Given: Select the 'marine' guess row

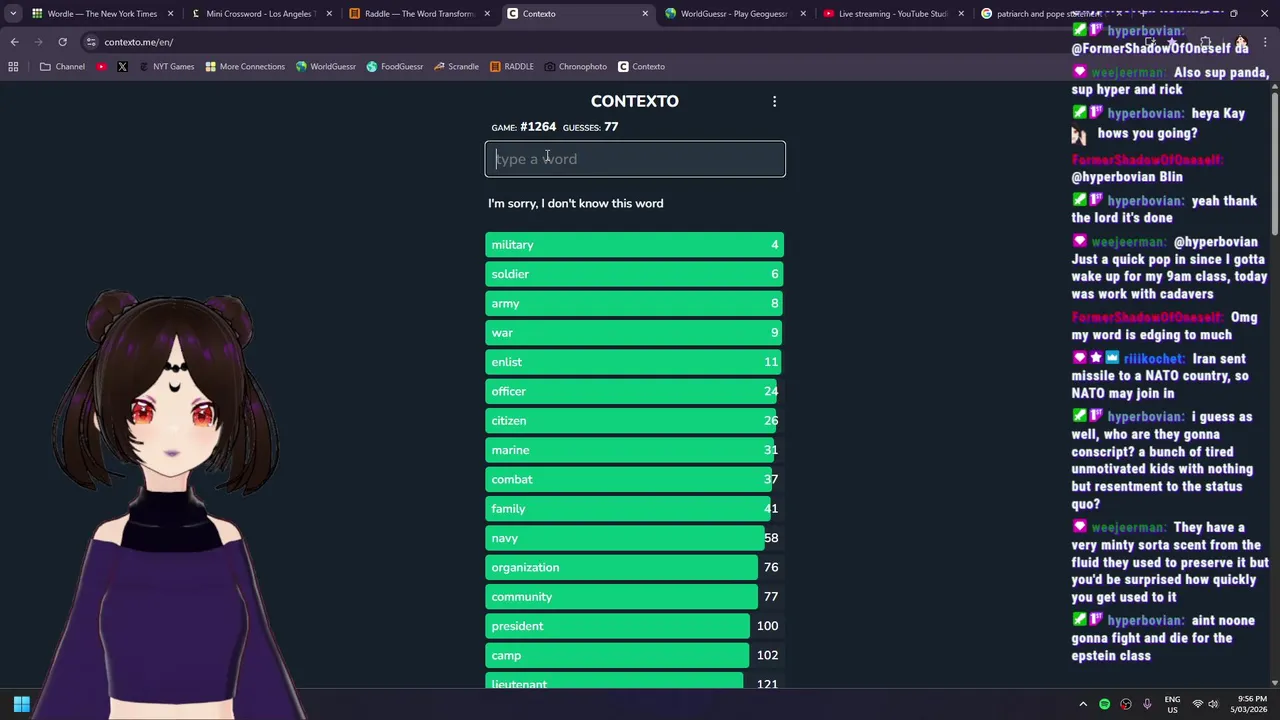Looking at the screenshot, I should click(635, 450).
